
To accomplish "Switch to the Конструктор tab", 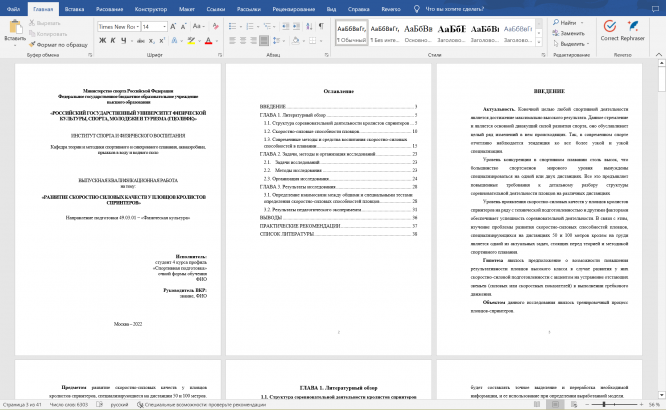I will pos(151,9).
